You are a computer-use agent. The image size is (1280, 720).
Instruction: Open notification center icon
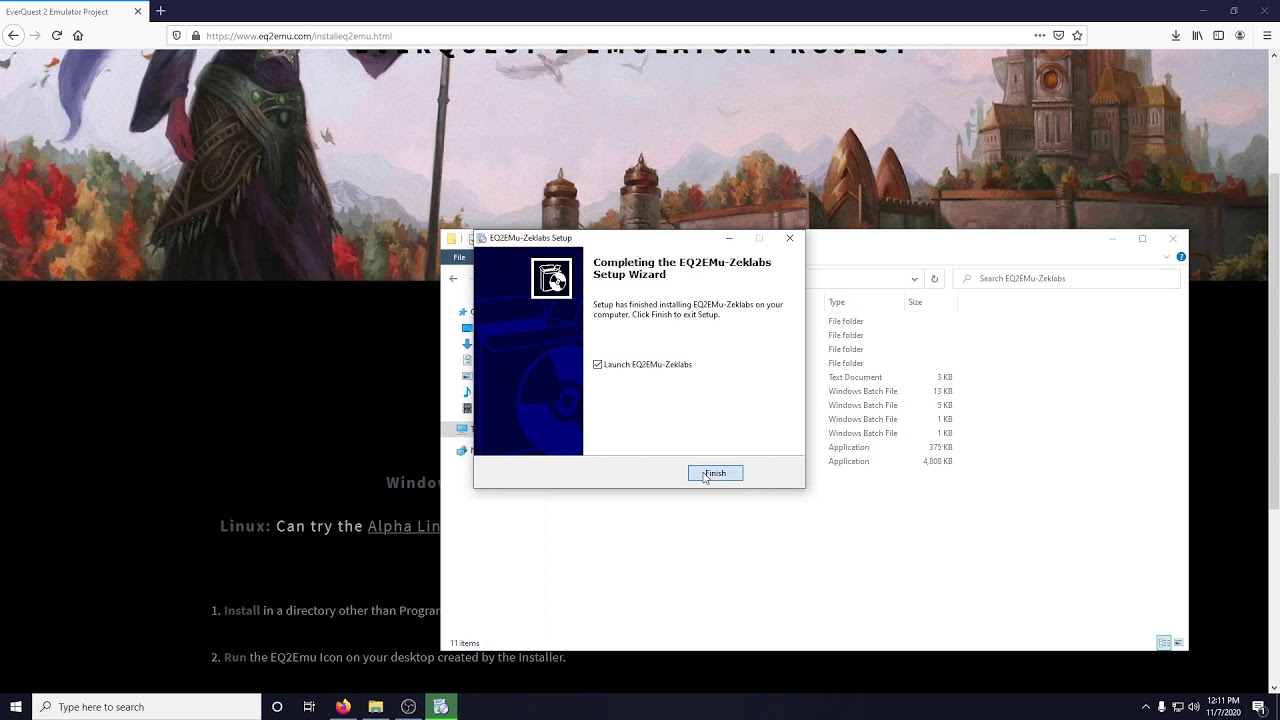coord(1259,707)
